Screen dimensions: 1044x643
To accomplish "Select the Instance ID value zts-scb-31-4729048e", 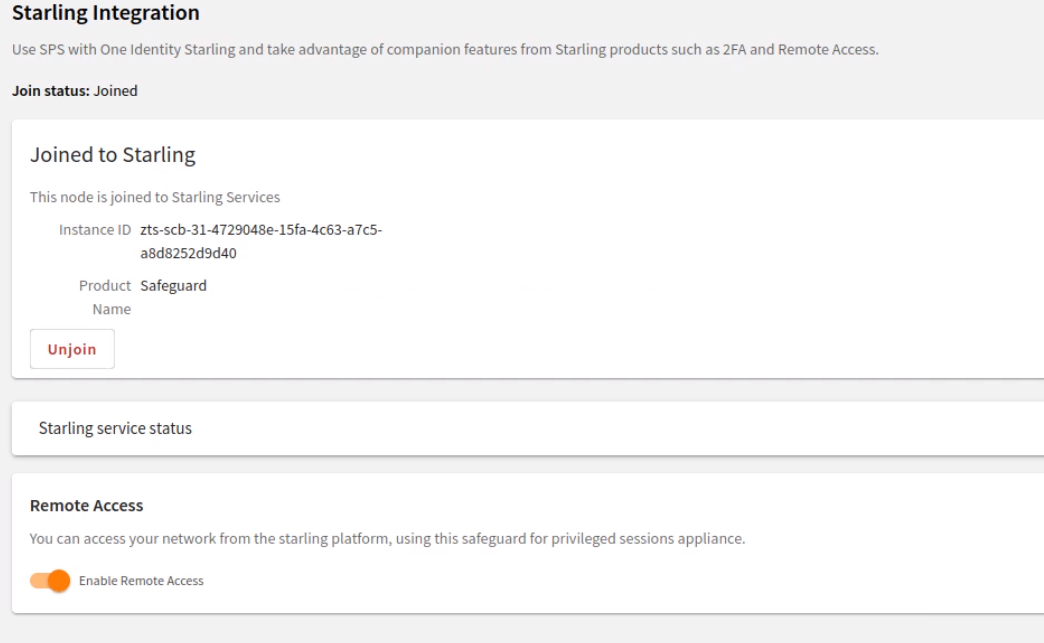I will pos(261,241).
